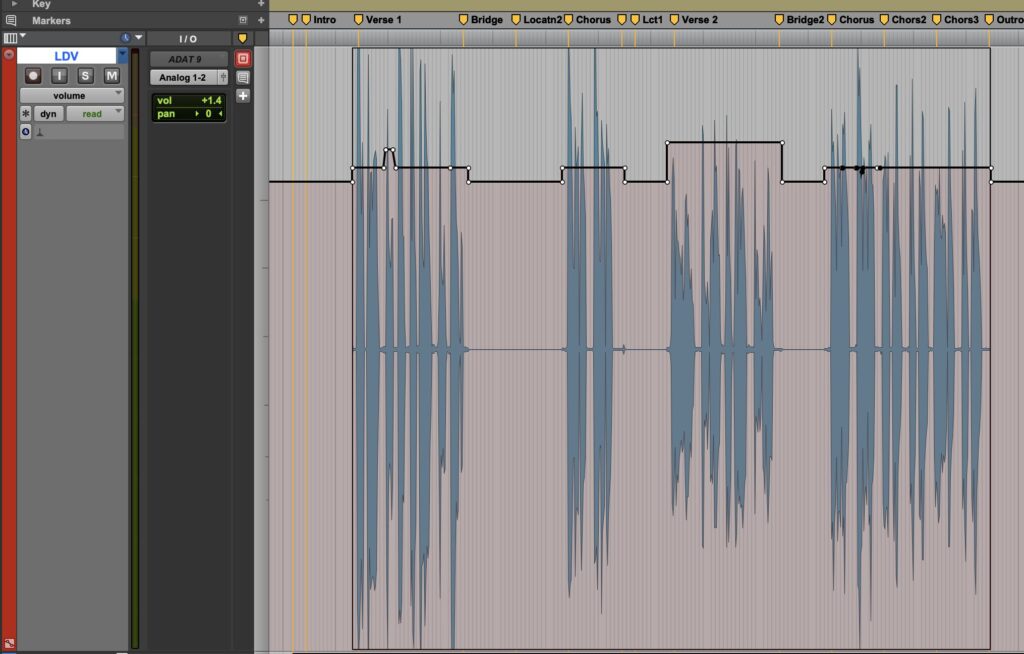Record-enable the LDV track
1024x654 pixels.
click(33, 76)
